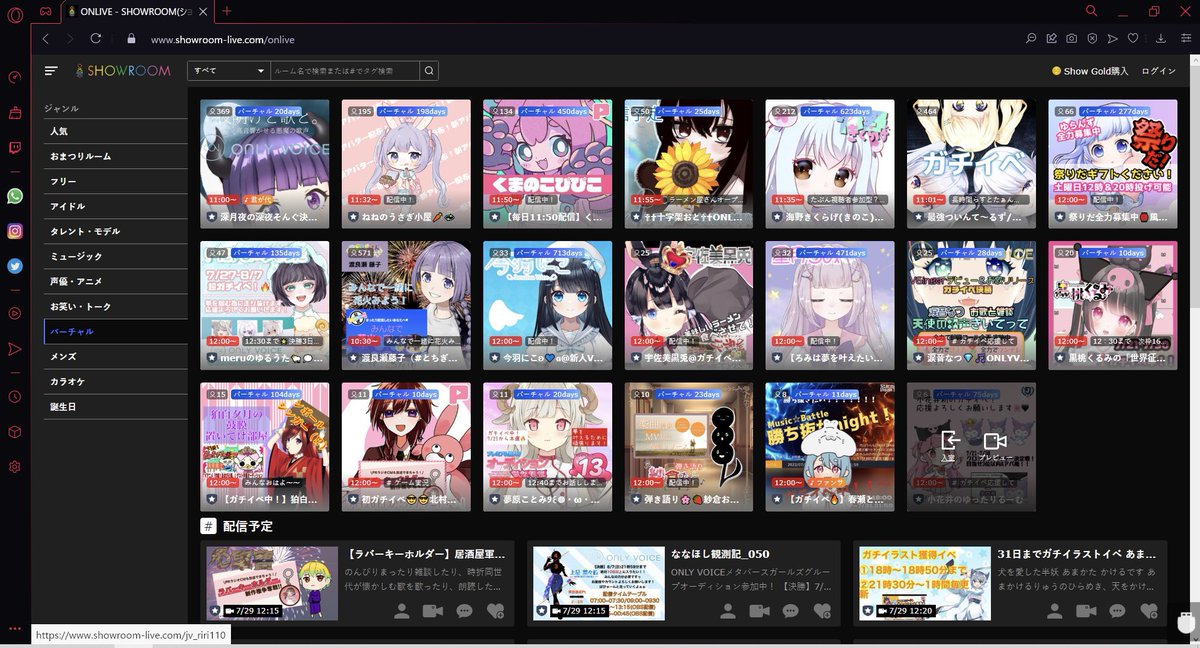The width and height of the screenshot is (1200, 648).
Task: Click the SHOWROOM logo
Action: (124, 71)
